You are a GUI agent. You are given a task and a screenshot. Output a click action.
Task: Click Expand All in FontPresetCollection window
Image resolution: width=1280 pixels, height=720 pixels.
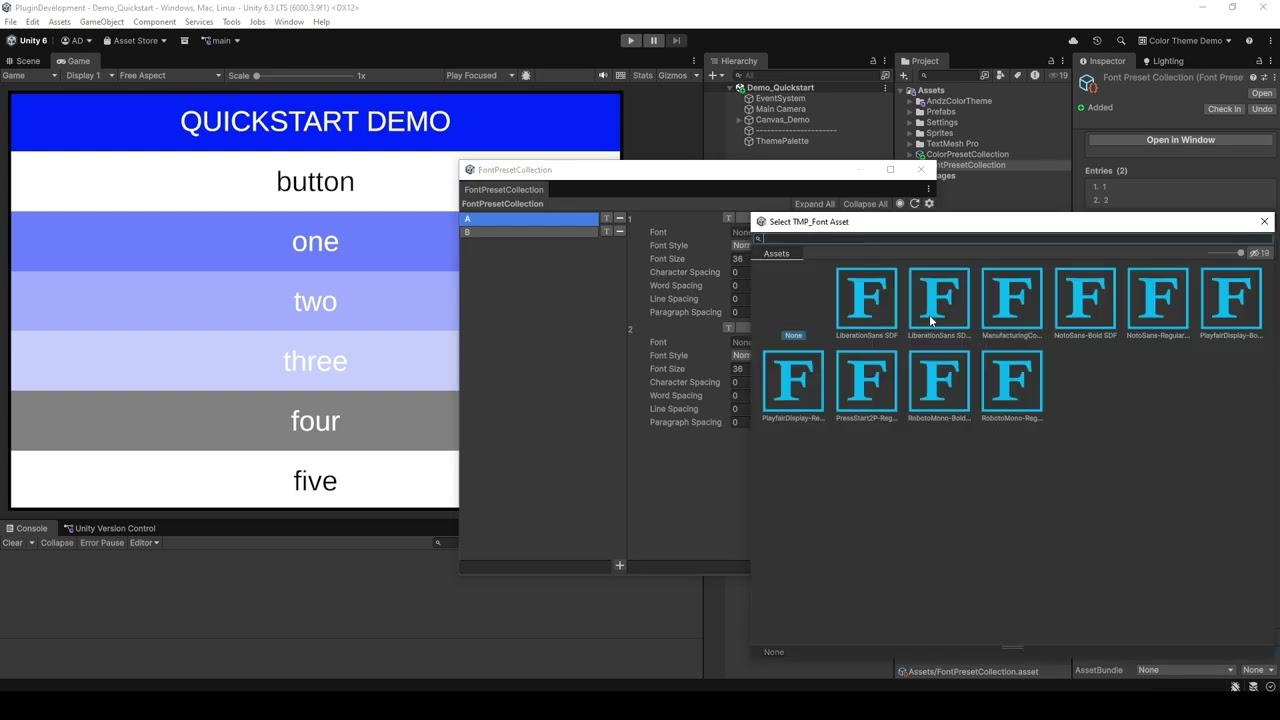click(814, 204)
